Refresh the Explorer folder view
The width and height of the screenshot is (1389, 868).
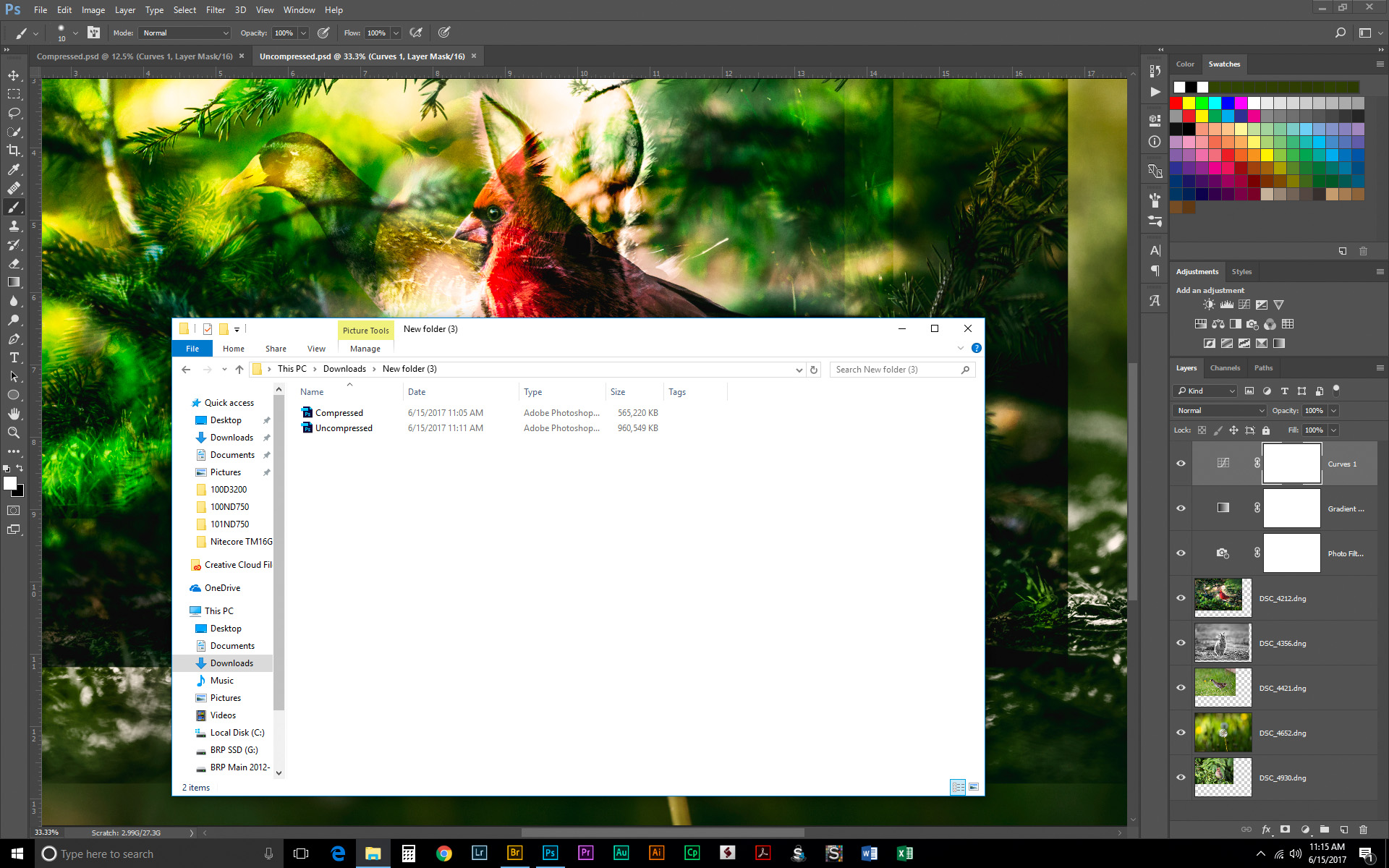pyautogui.click(x=814, y=370)
